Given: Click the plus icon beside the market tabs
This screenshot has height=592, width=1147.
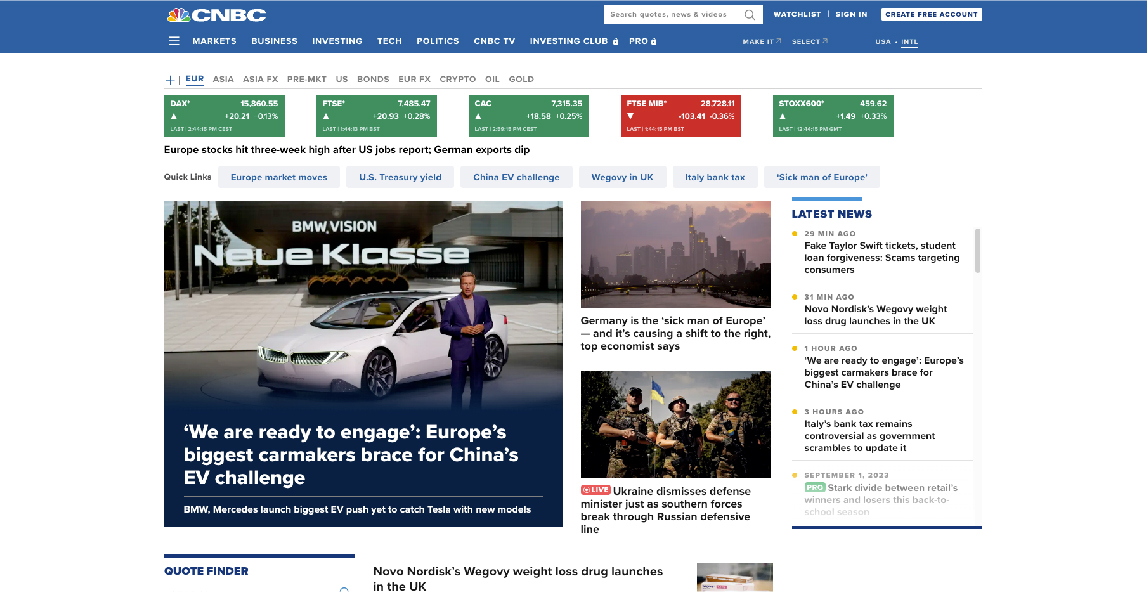Looking at the screenshot, I should click(170, 79).
